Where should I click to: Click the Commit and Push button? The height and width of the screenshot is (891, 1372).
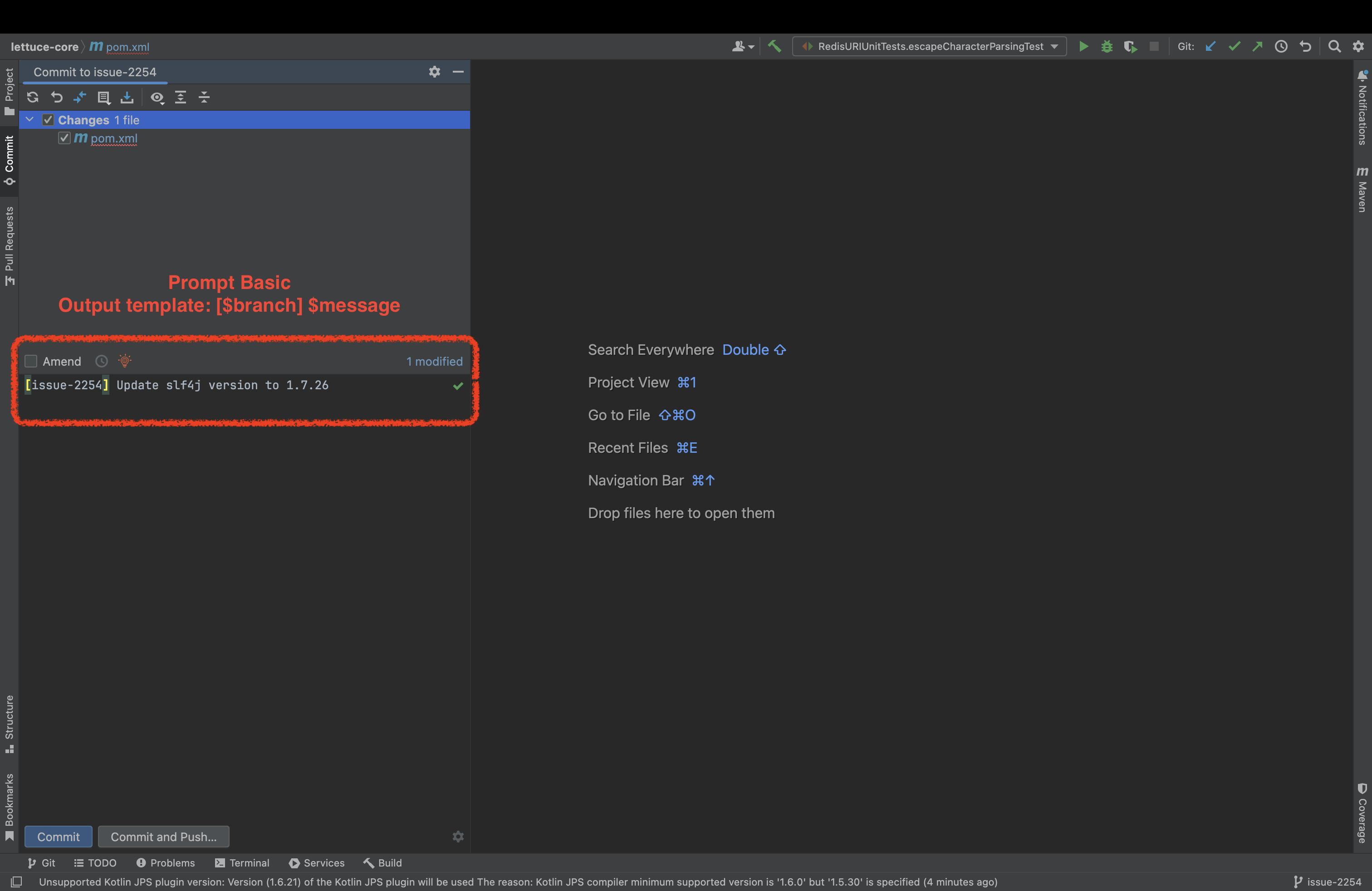[x=164, y=837]
